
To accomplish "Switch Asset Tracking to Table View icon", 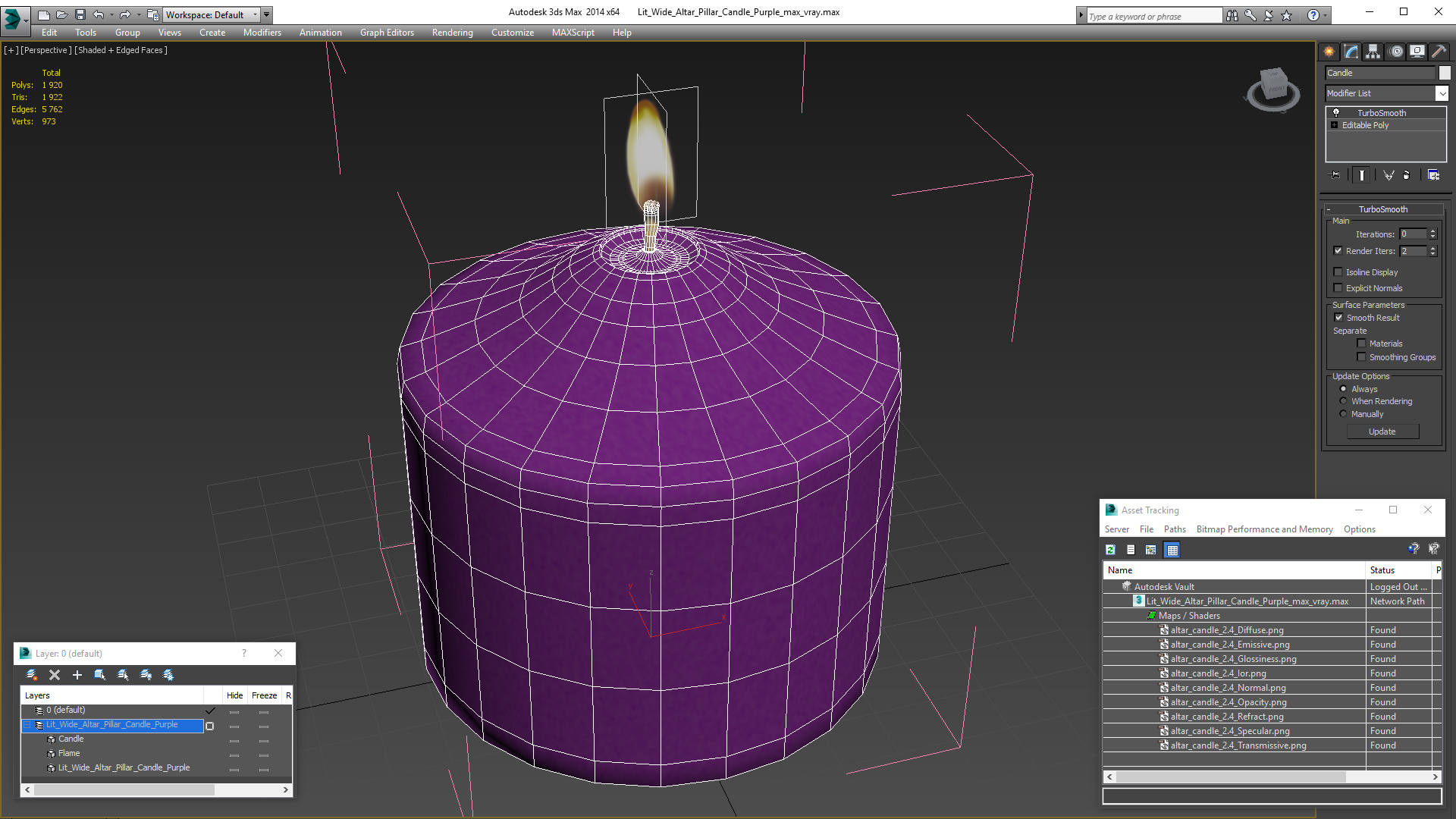I will (1172, 550).
